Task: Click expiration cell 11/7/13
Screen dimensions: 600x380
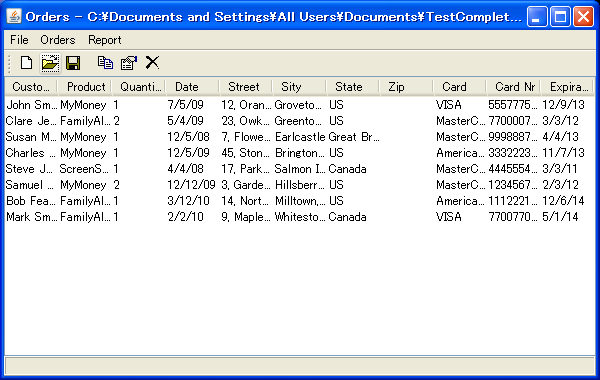Action: 567,153
